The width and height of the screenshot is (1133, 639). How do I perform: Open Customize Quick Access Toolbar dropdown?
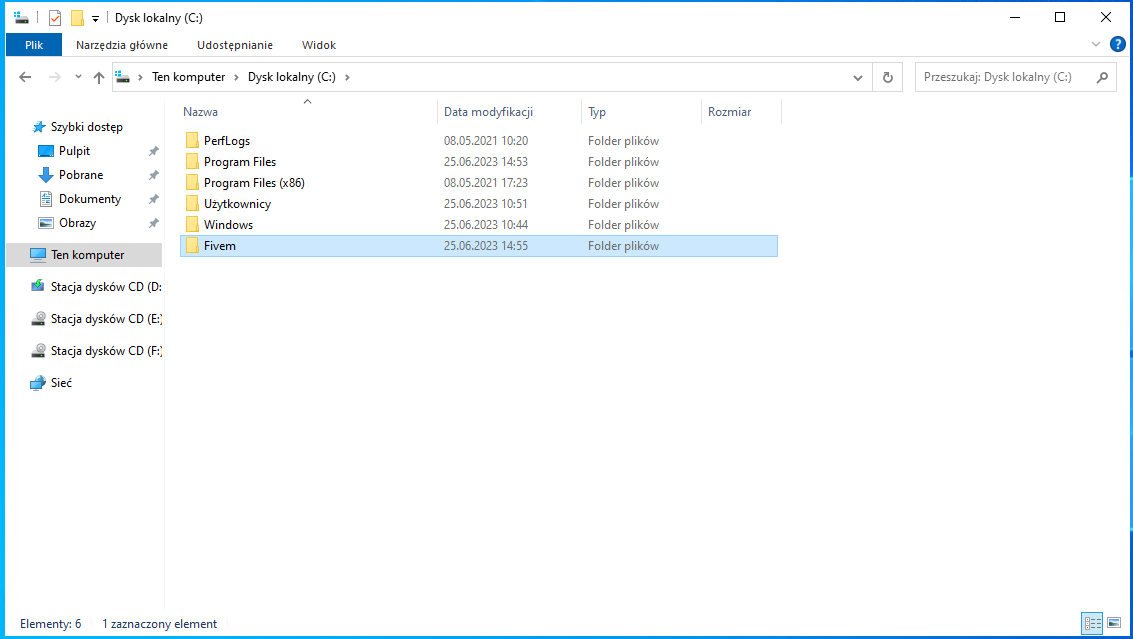point(95,18)
